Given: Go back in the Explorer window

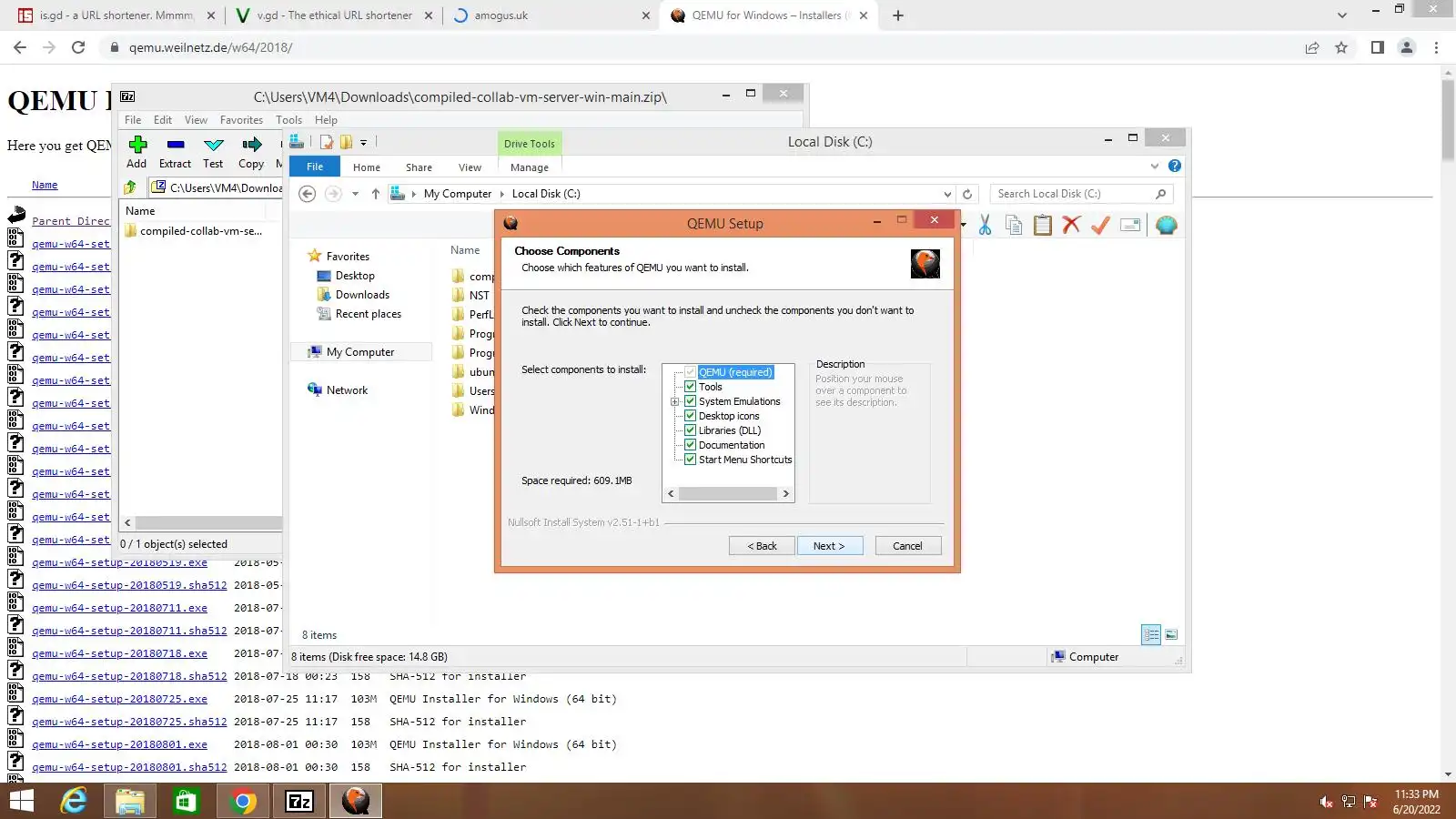Looking at the screenshot, I should [x=308, y=194].
